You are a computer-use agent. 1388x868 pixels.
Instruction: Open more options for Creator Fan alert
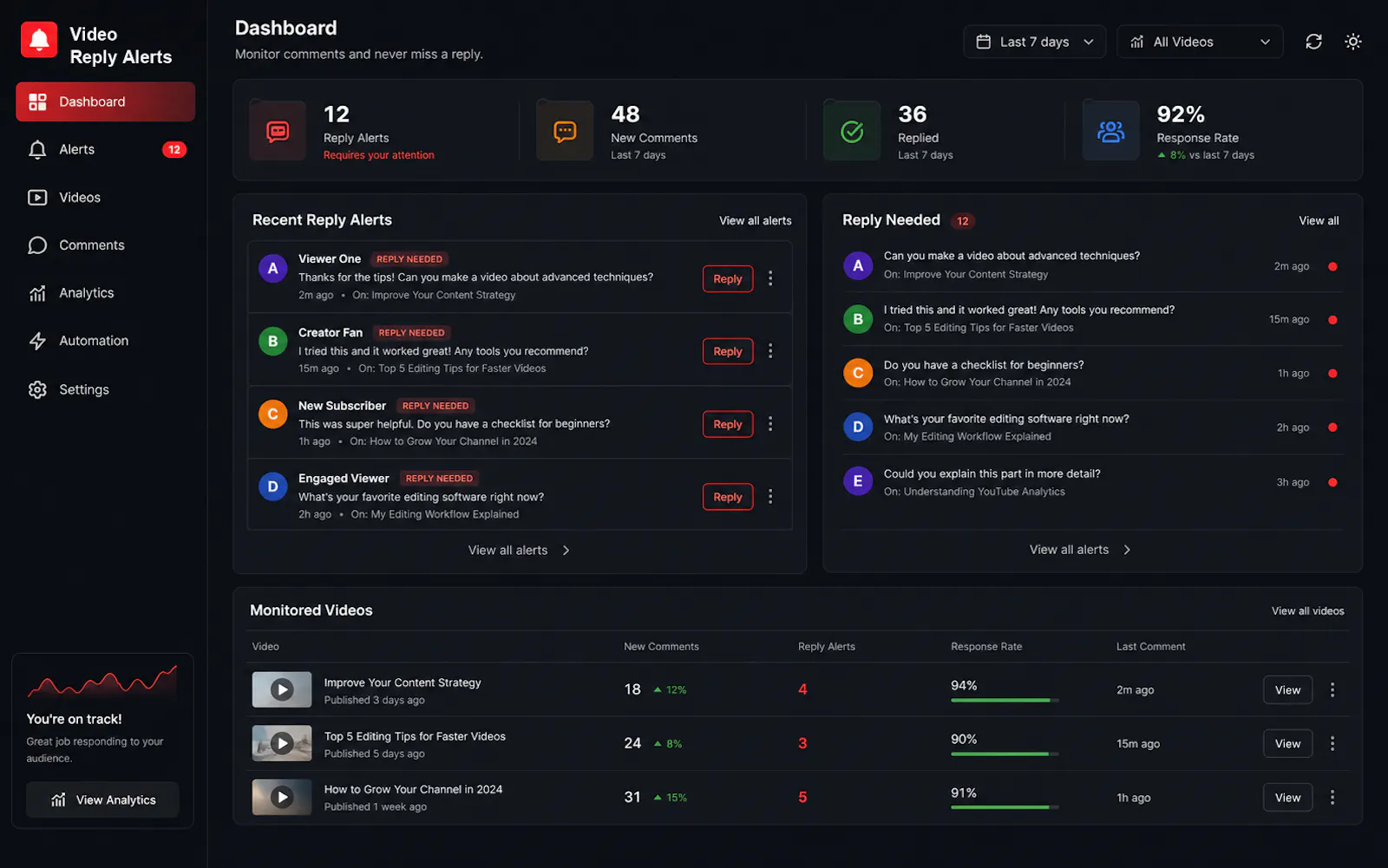coord(770,351)
